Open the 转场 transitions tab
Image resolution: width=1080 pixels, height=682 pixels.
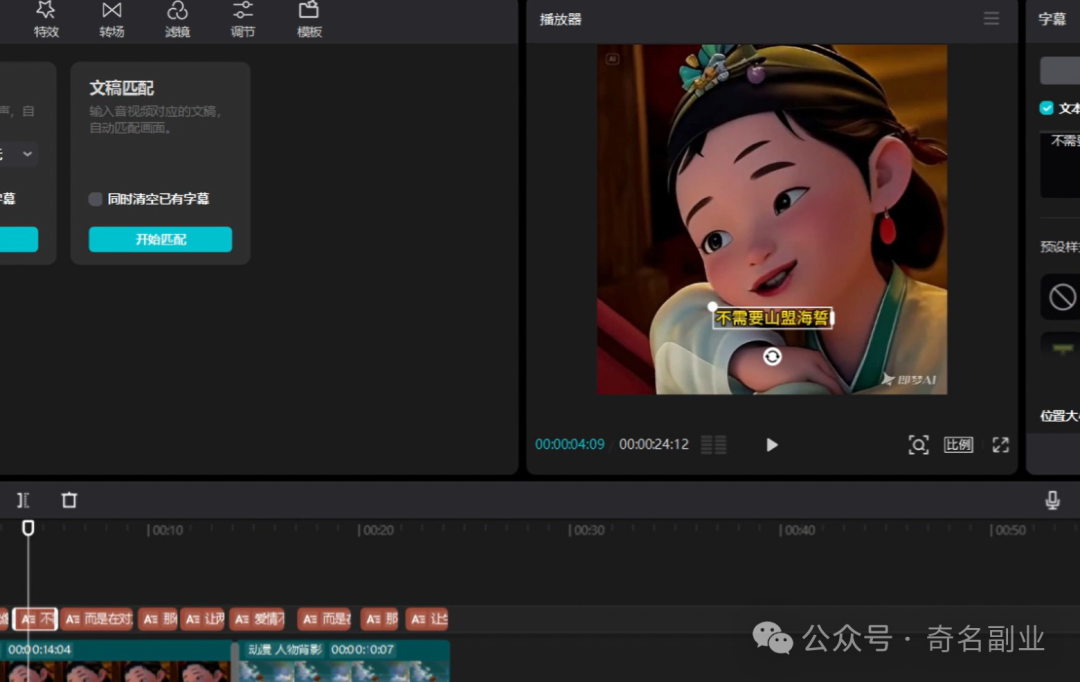coord(112,19)
